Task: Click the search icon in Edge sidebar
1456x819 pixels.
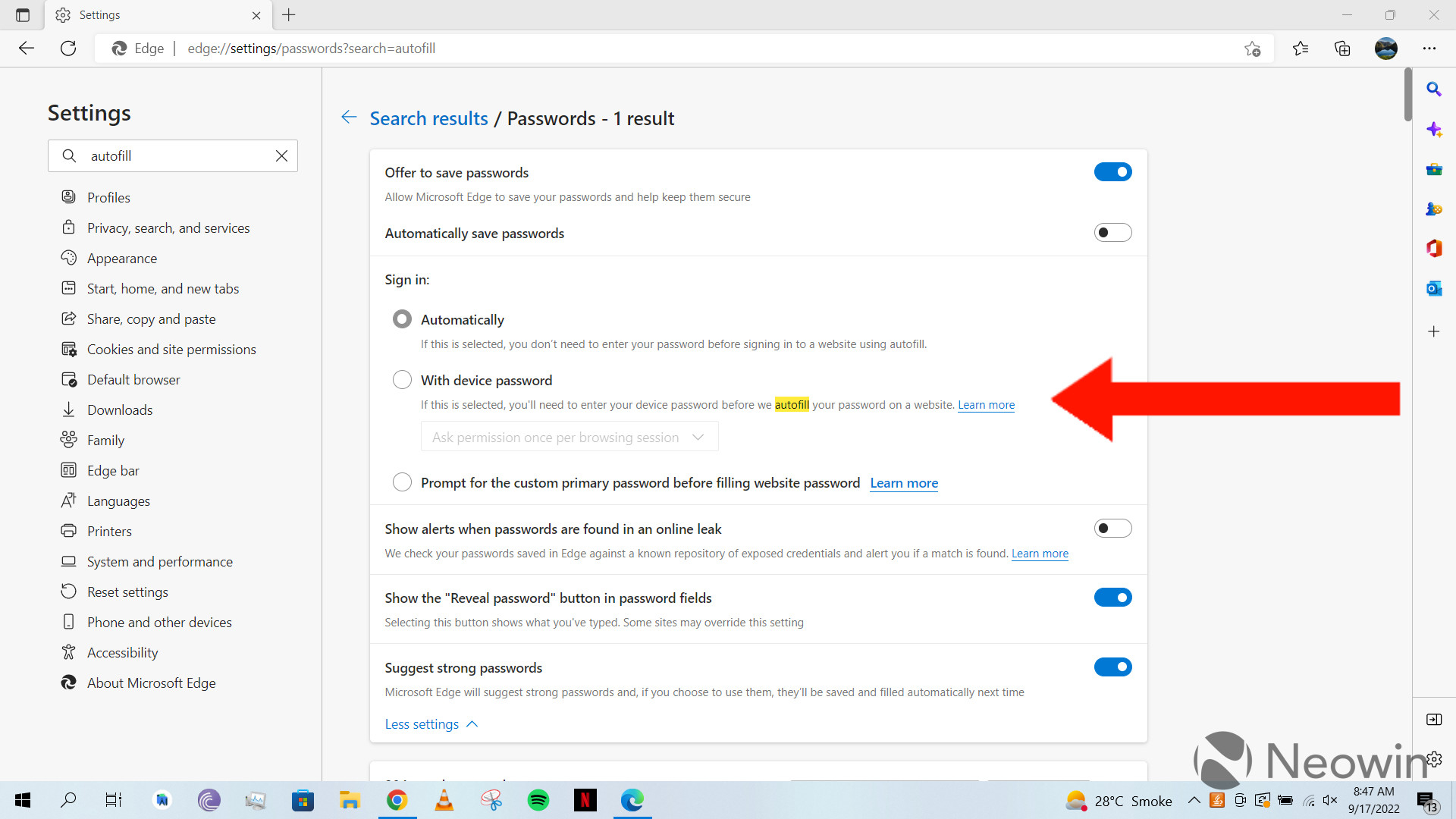Action: pos(1436,89)
